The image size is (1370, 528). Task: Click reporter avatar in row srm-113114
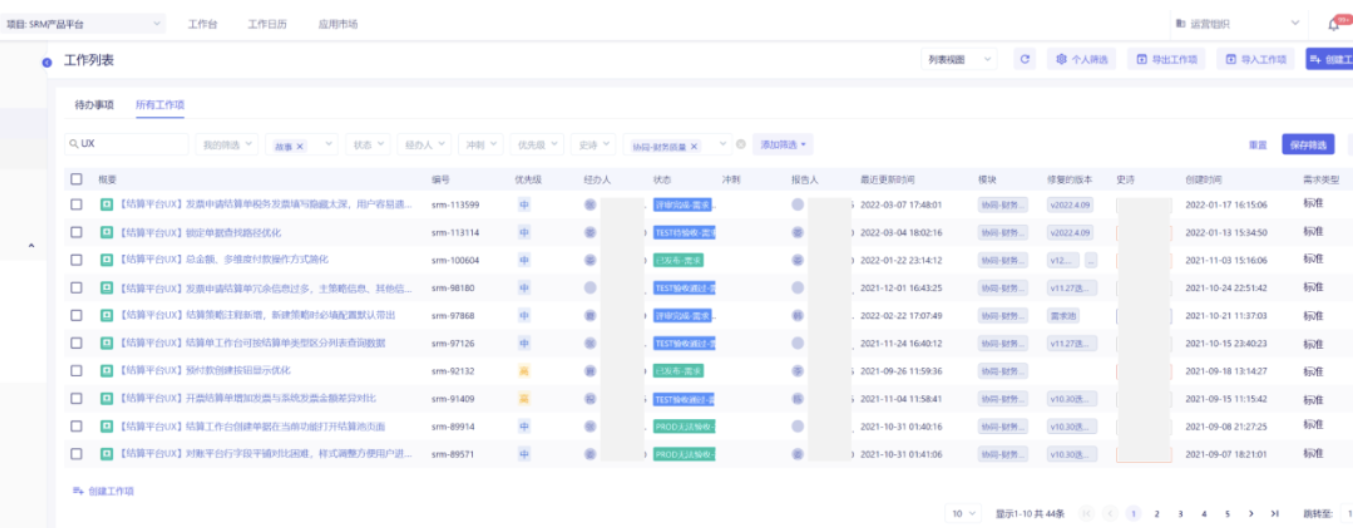797,232
